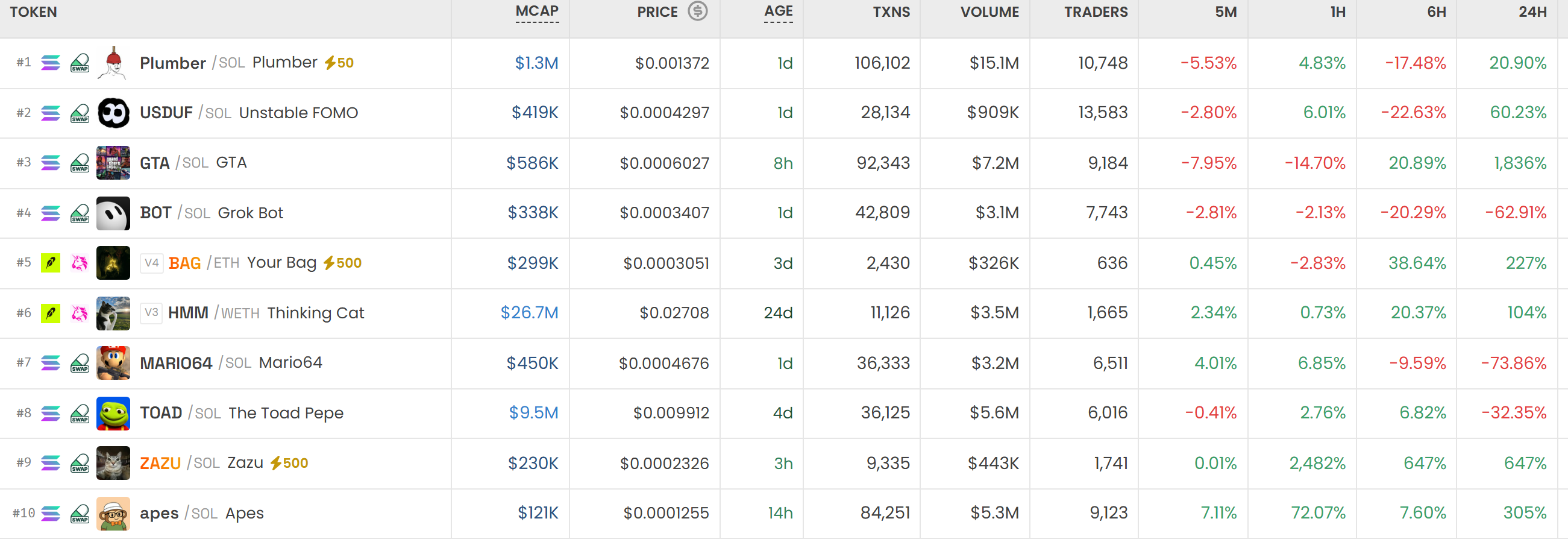Viewport: 1568px width, 539px height.
Task: Click the Toad Pepe frog avatar
Action: click(x=113, y=414)
